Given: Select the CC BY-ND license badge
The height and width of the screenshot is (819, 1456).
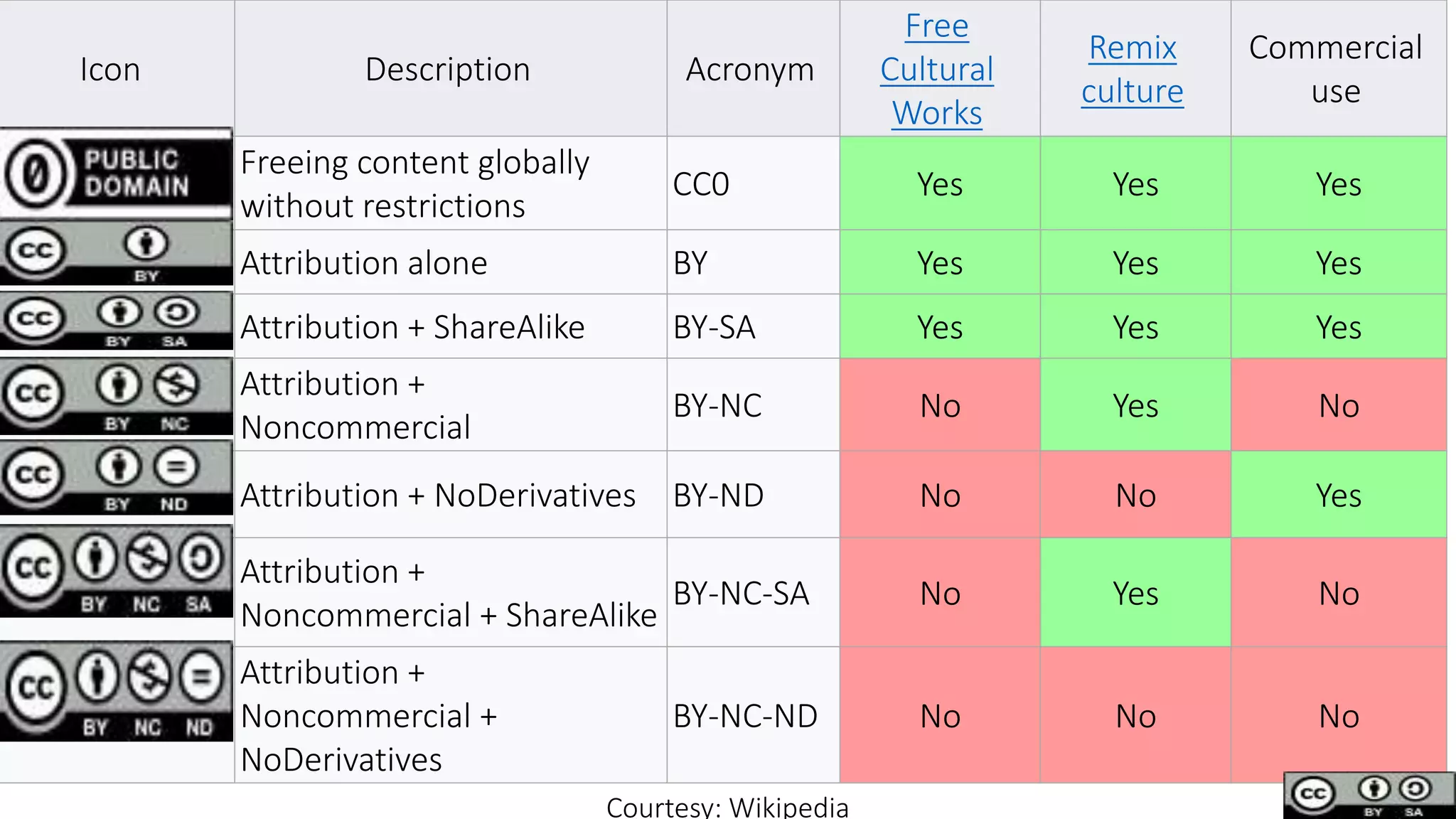Looking at the screenshot, I should pos(117,477).
